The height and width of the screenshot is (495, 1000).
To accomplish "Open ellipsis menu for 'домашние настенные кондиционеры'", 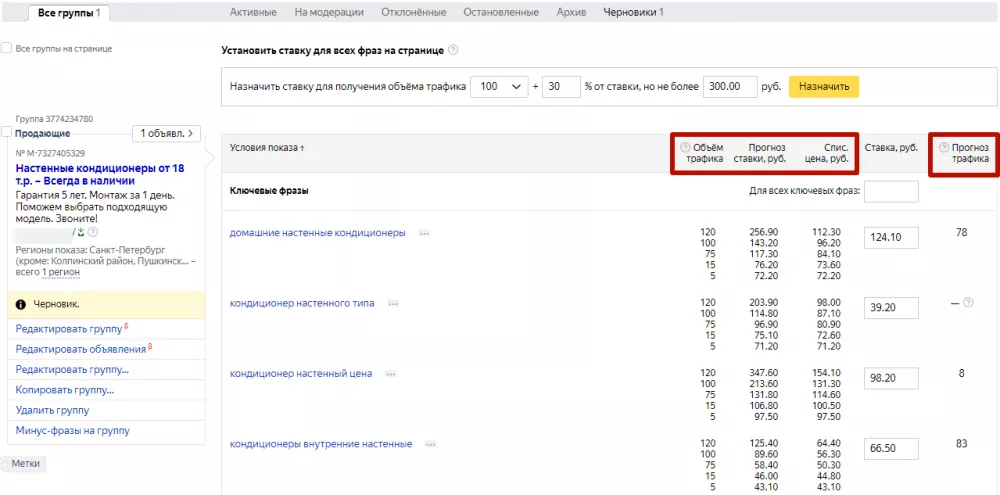I will tap(424, 233).
